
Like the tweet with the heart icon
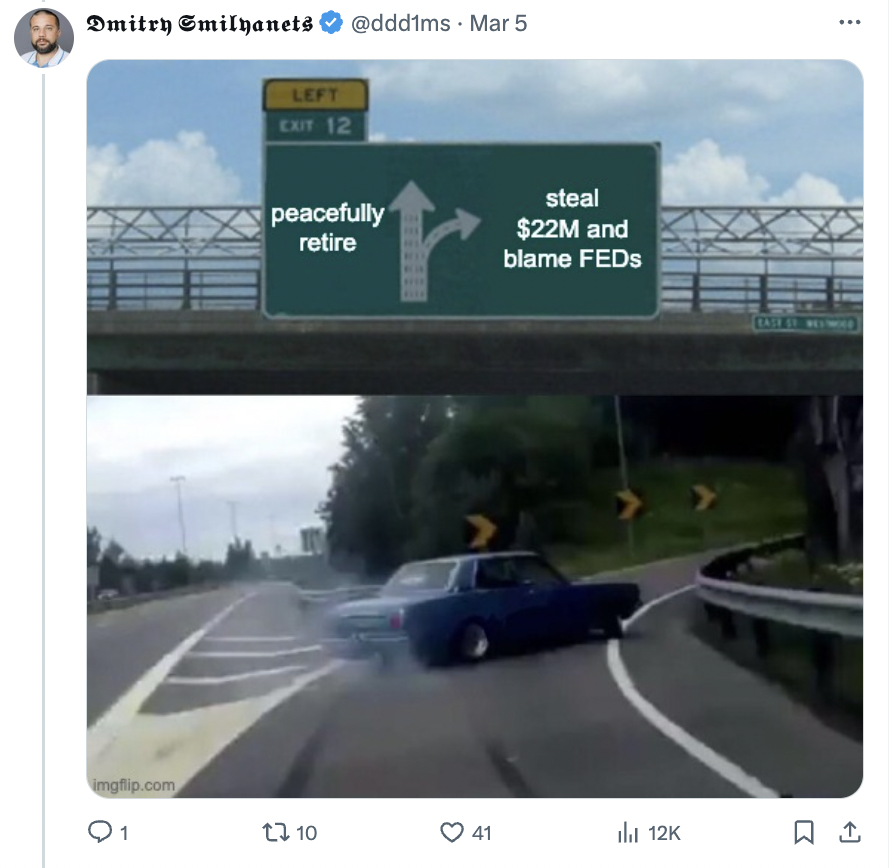tap(452, 832)
